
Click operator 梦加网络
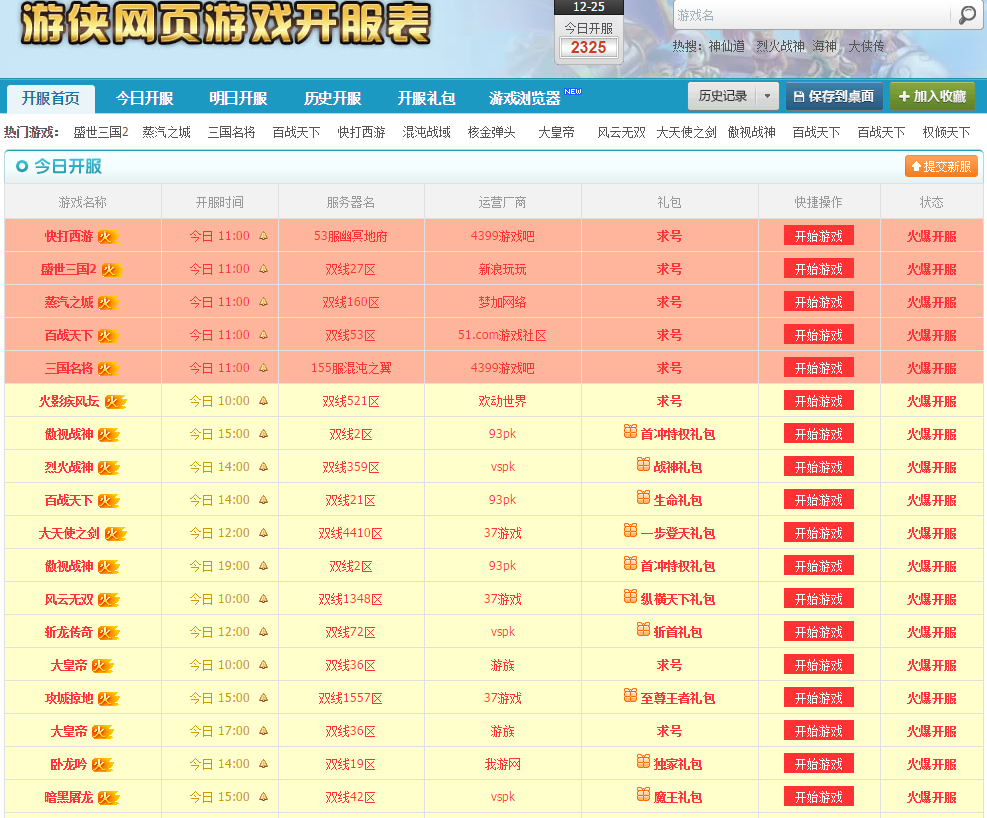click(502, 302)
